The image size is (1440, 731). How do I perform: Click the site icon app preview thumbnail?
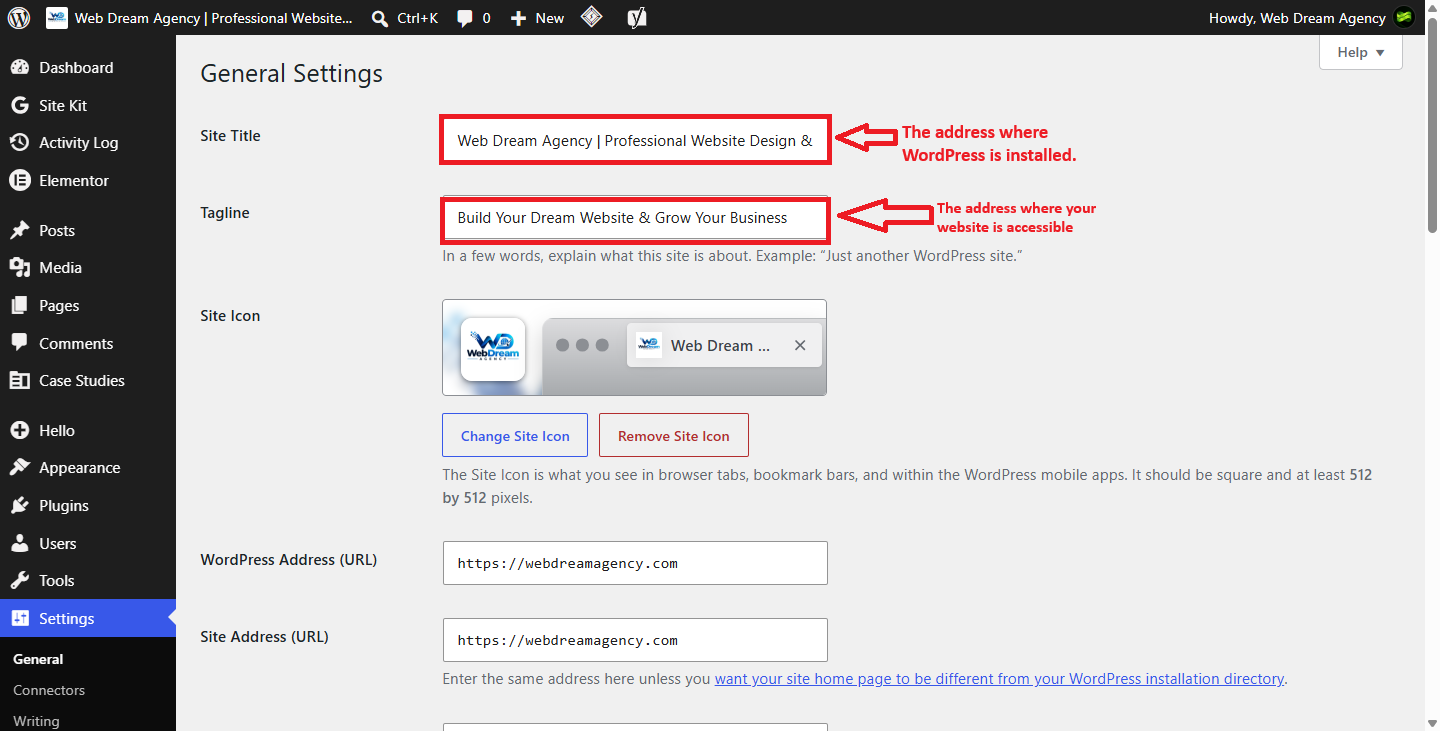493,349
